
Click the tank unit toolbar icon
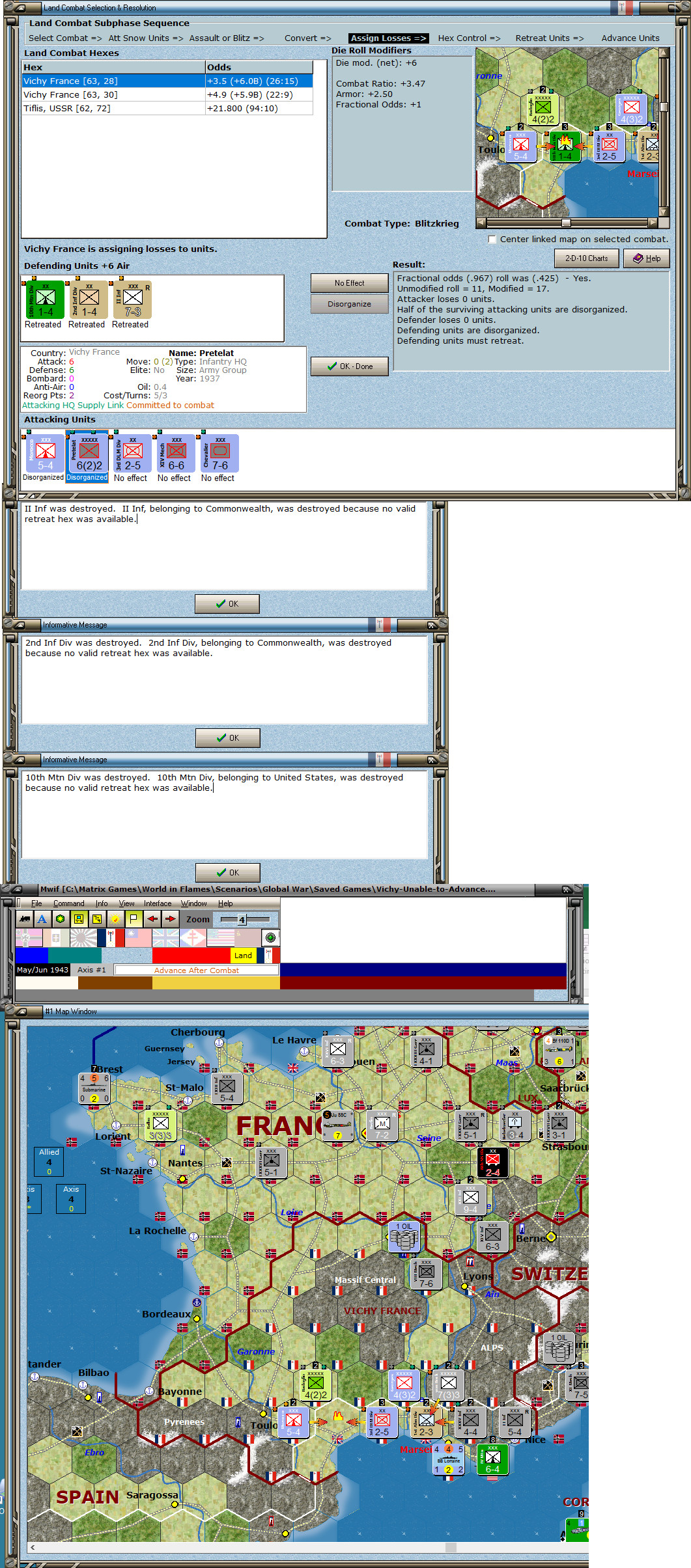tap(24, 919)
